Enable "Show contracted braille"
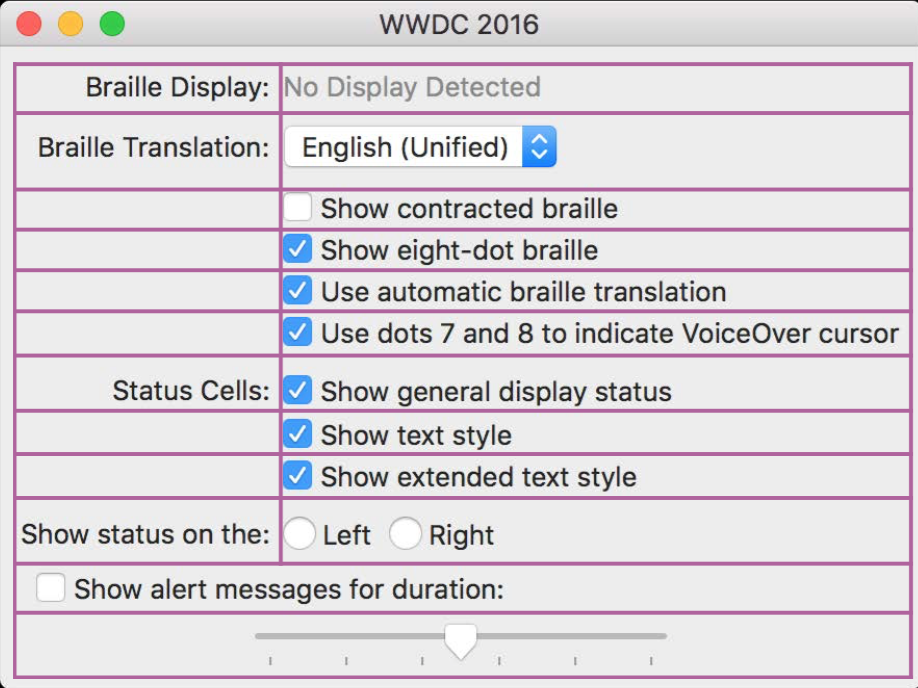This screenshot has width=918, height=688. click(x=297, y=208)
